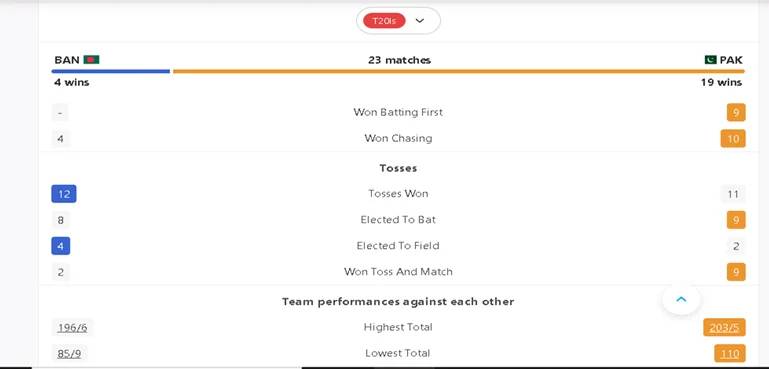Click the Team performances against each other heading
Viewport: 769px width, 369px height.
pyautogui.click(x=398, y=301)
